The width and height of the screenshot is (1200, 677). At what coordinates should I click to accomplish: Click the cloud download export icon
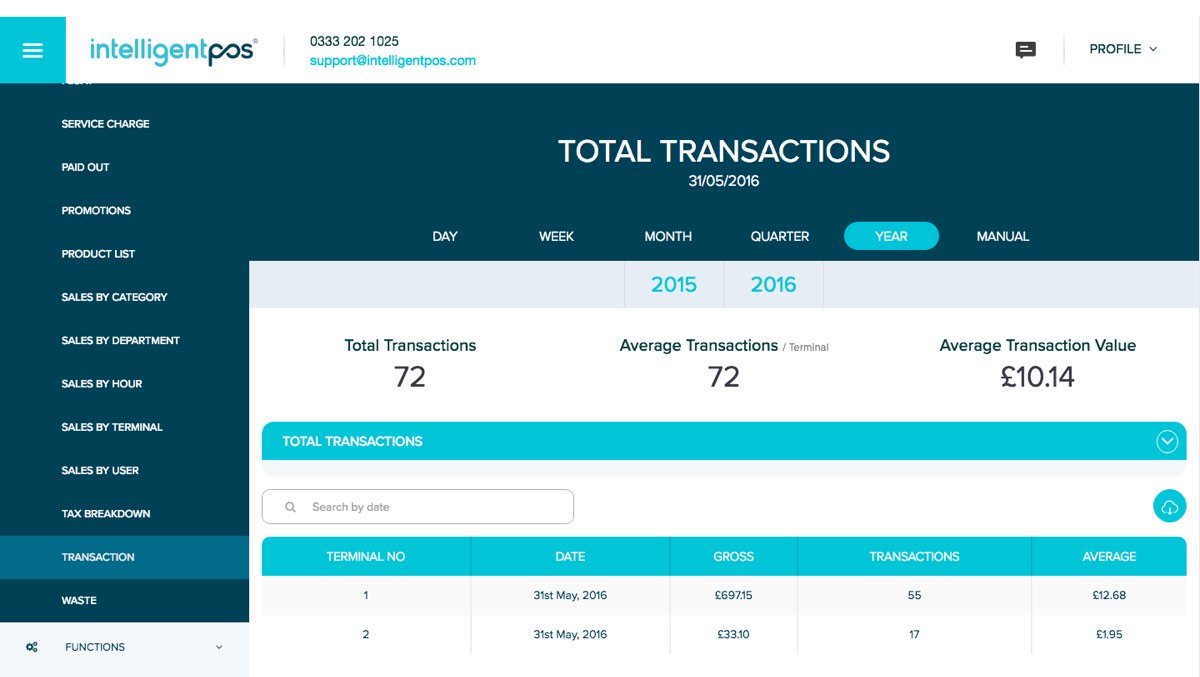coord(1169,506)
